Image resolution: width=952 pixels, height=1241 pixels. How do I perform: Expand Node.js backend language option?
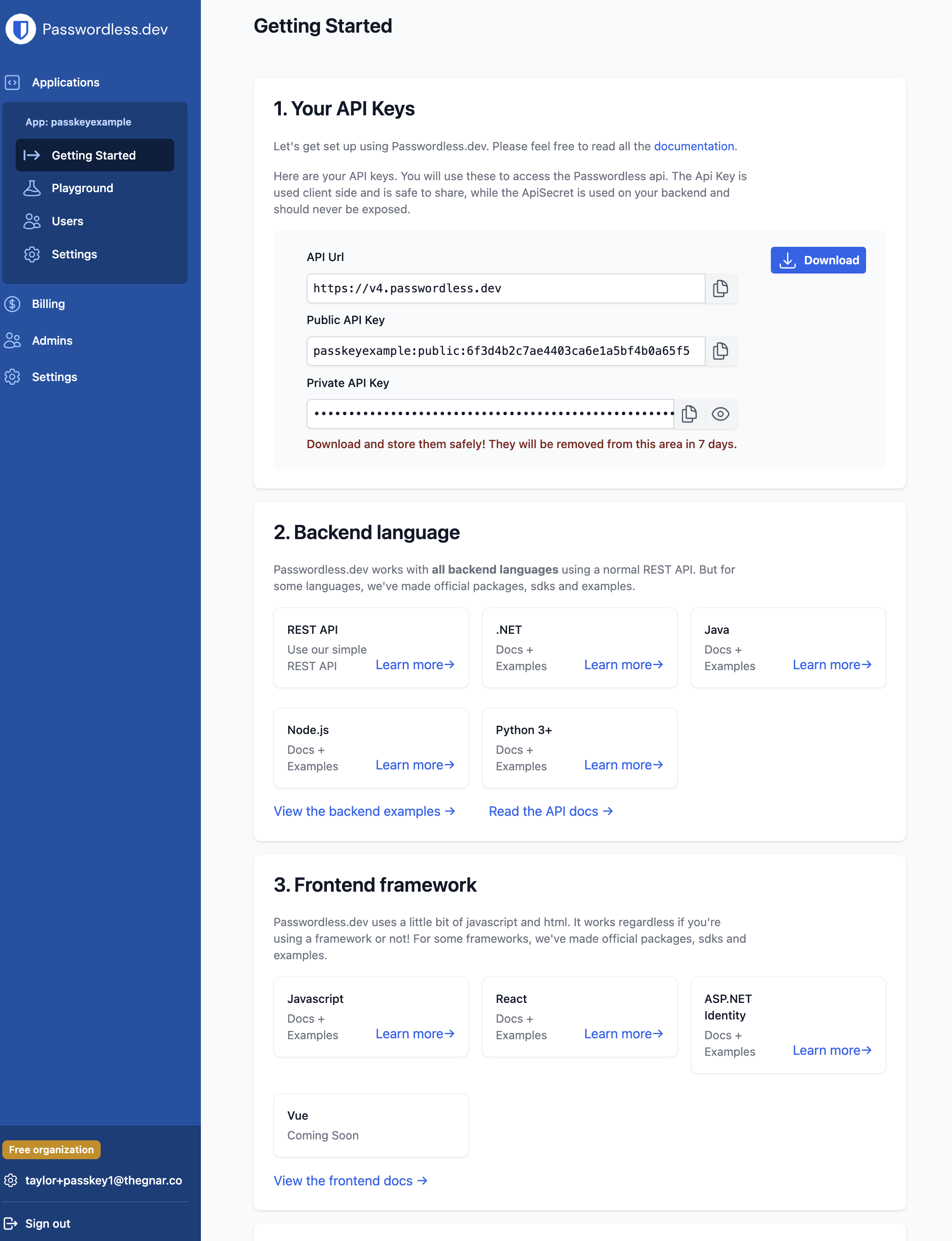tap(415, 764)
